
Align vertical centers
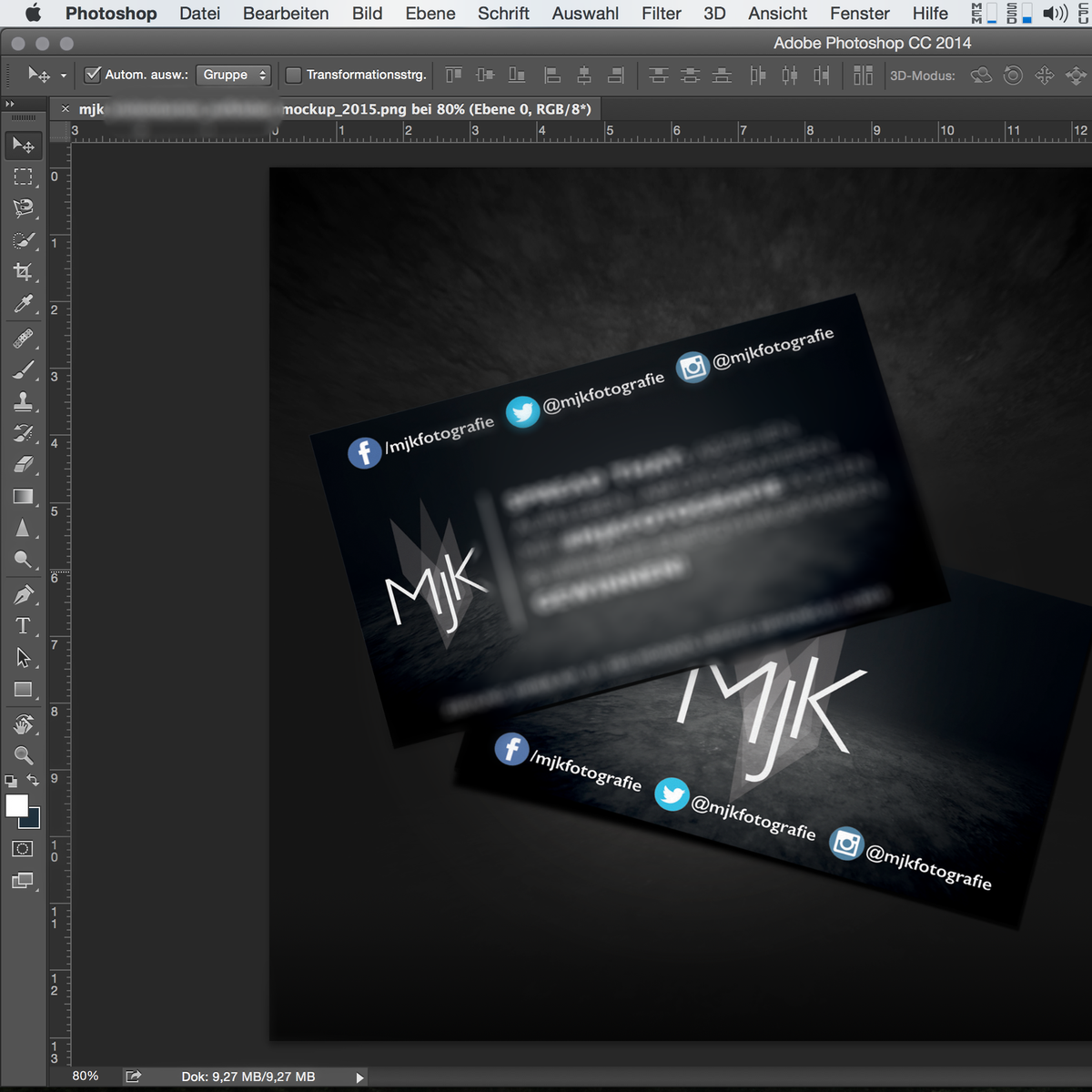[x=485, y=76]
